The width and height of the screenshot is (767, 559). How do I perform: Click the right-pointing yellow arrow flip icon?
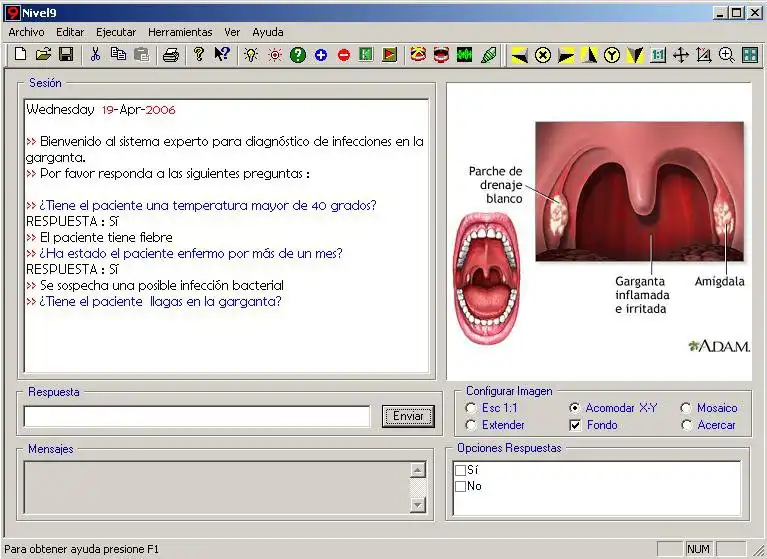click(566, 55)
